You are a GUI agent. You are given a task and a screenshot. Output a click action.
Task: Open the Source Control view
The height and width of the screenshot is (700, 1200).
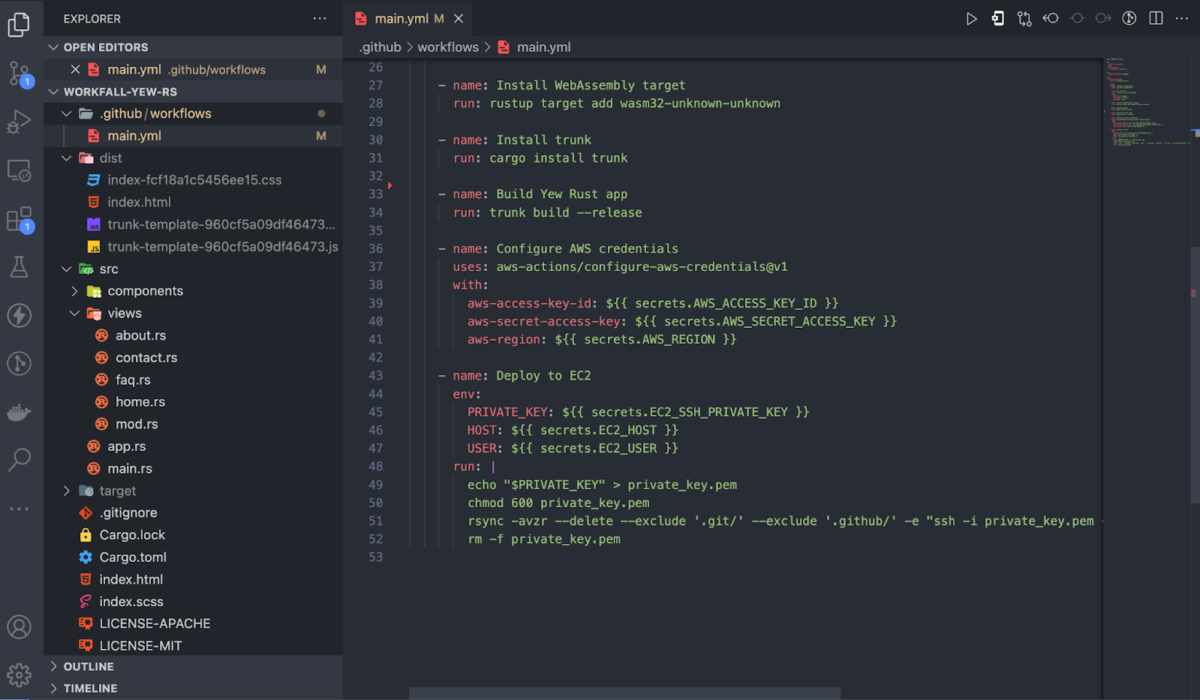pos(20,70)
